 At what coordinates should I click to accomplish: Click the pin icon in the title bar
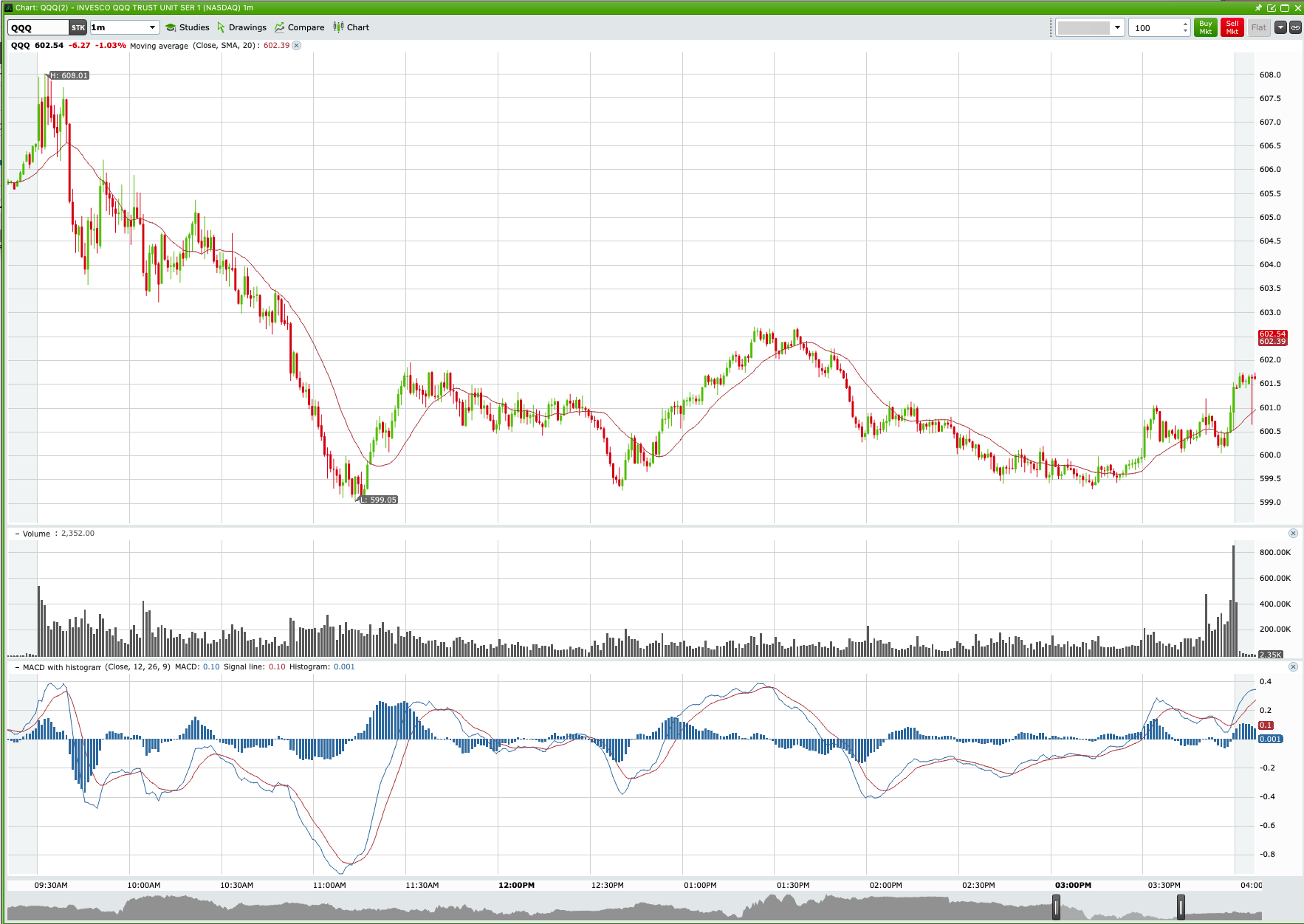pos(1258,7)
